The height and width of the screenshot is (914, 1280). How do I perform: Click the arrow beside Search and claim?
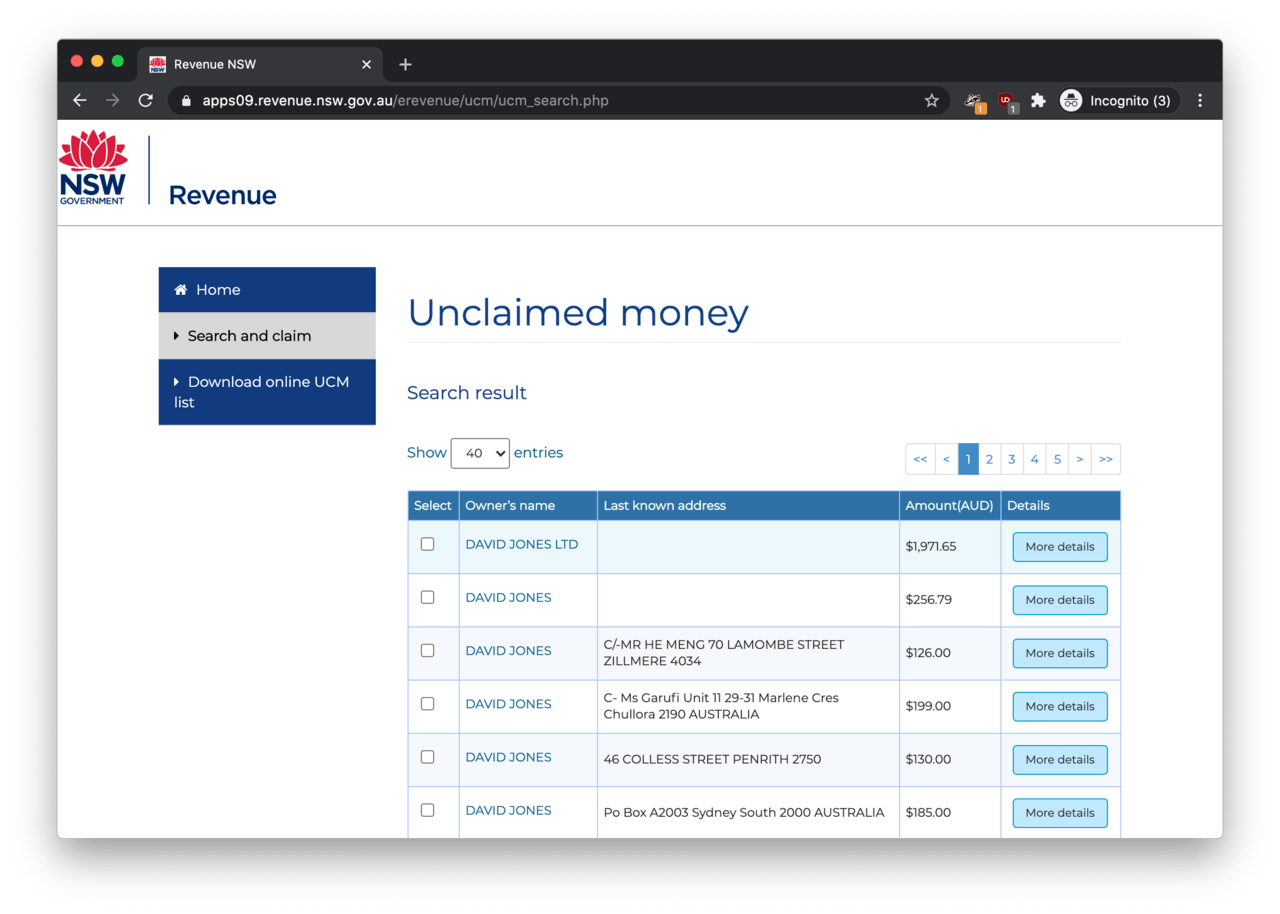[x=177, y=336]
